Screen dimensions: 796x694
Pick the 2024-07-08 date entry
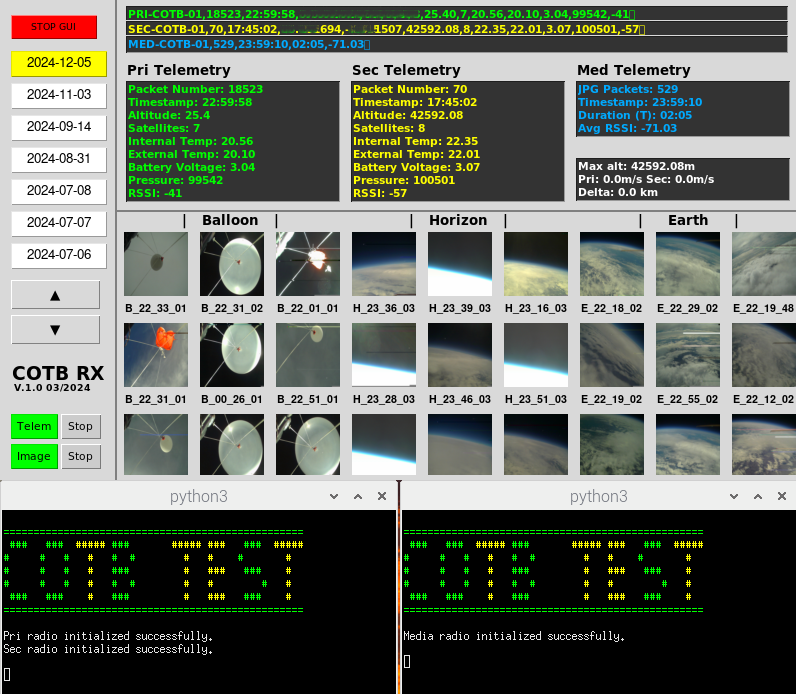click(59, 191)
